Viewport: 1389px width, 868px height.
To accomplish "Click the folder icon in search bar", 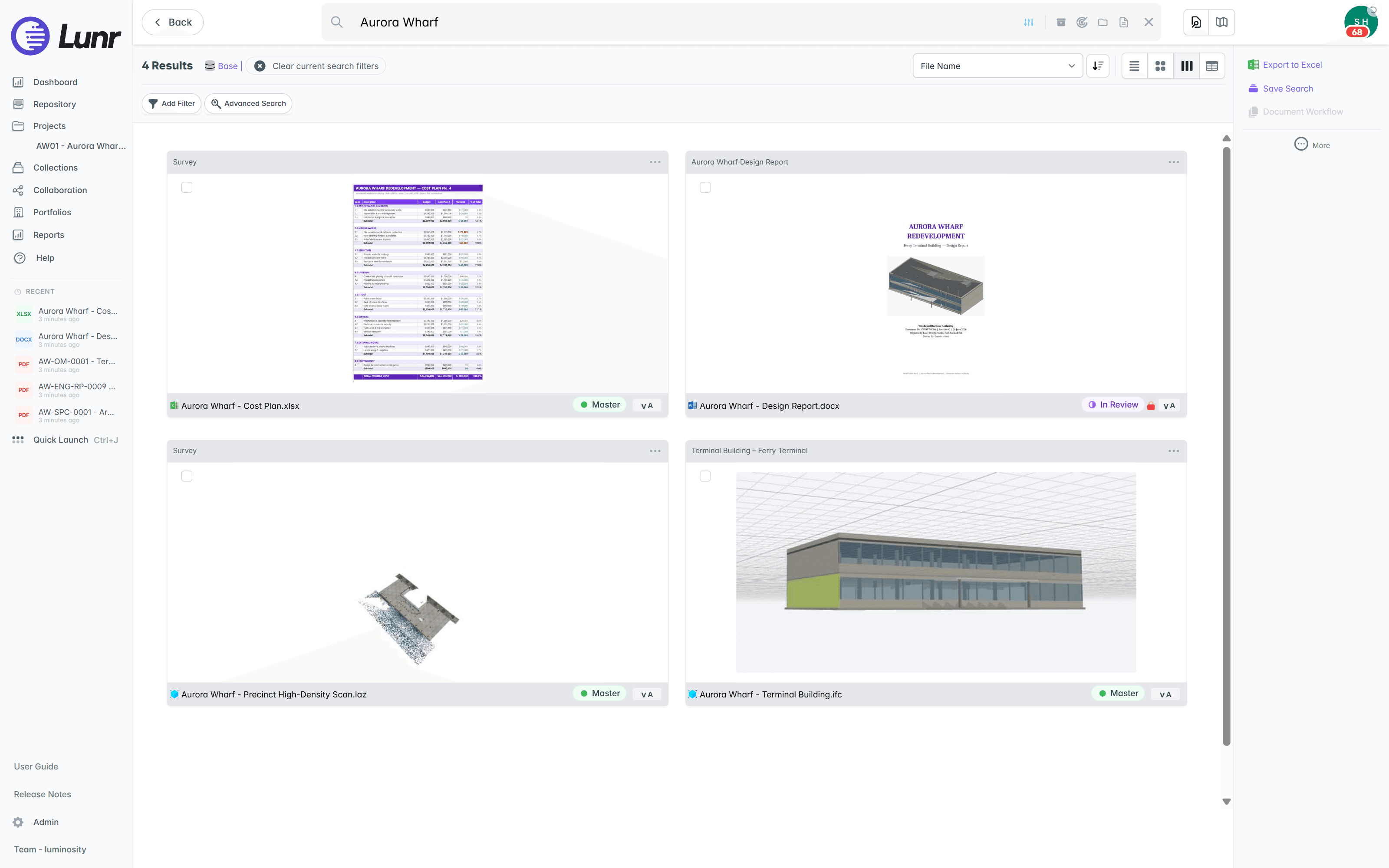I will point(1103,23).
